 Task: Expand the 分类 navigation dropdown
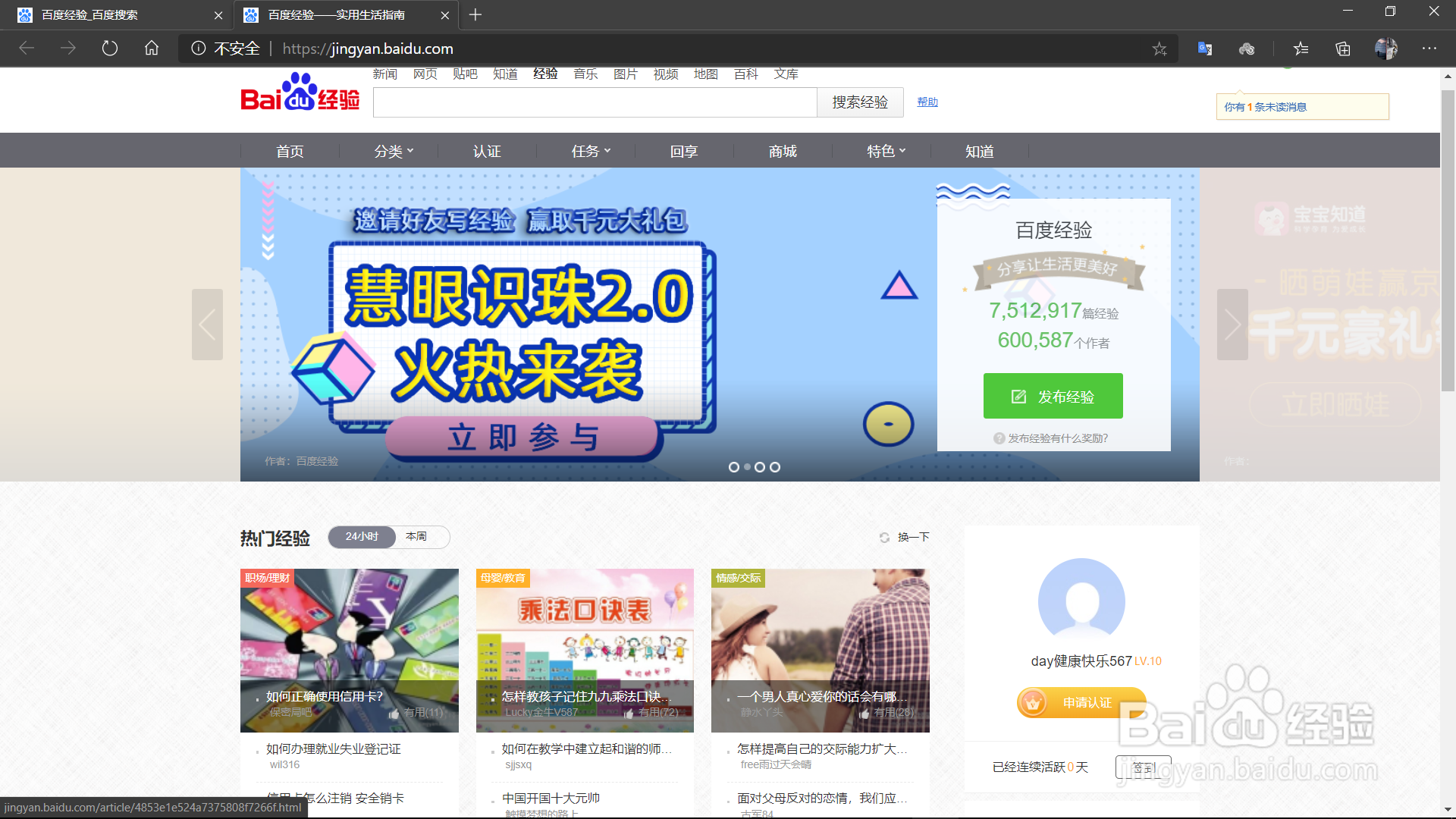394,152
